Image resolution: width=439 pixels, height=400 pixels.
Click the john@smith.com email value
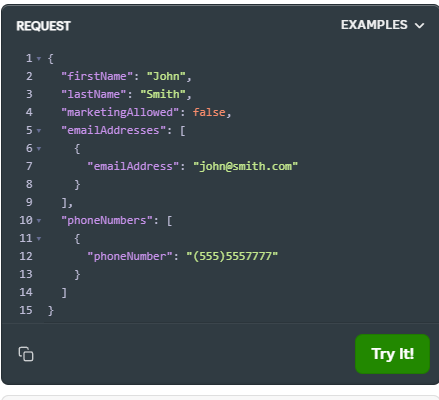click(245, 166)
